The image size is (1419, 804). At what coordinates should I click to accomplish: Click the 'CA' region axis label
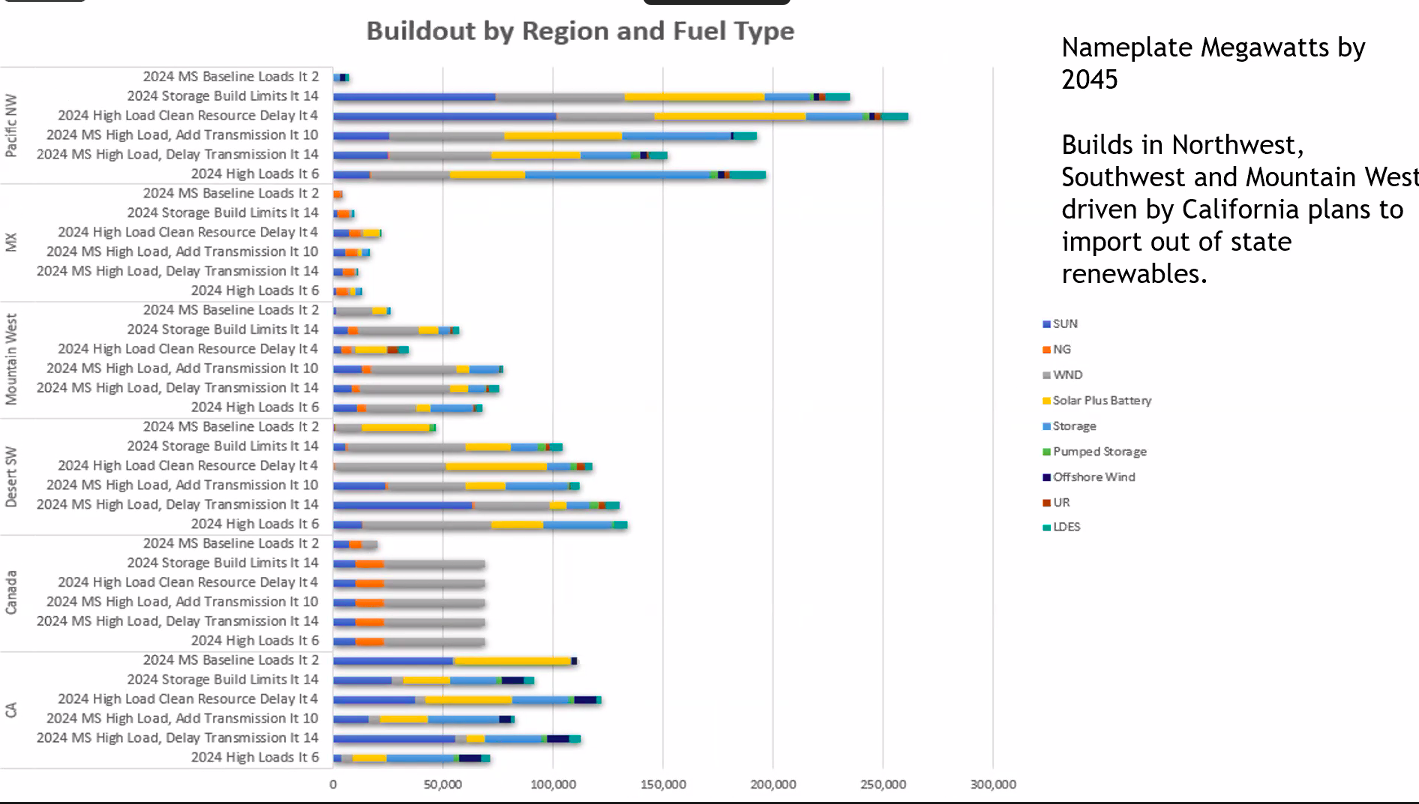[x=12, y=710]
